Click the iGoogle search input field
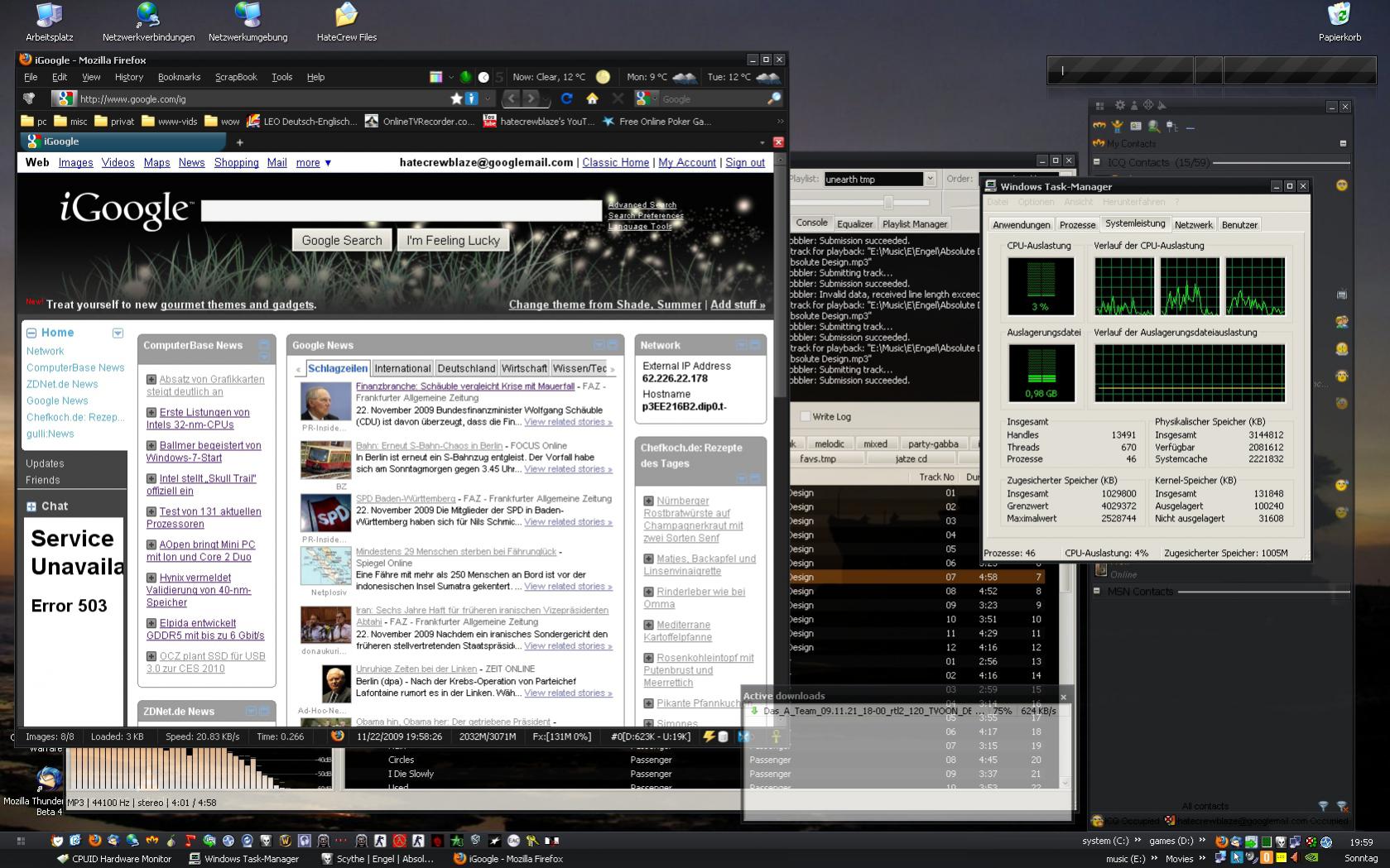 click(402, 211)
